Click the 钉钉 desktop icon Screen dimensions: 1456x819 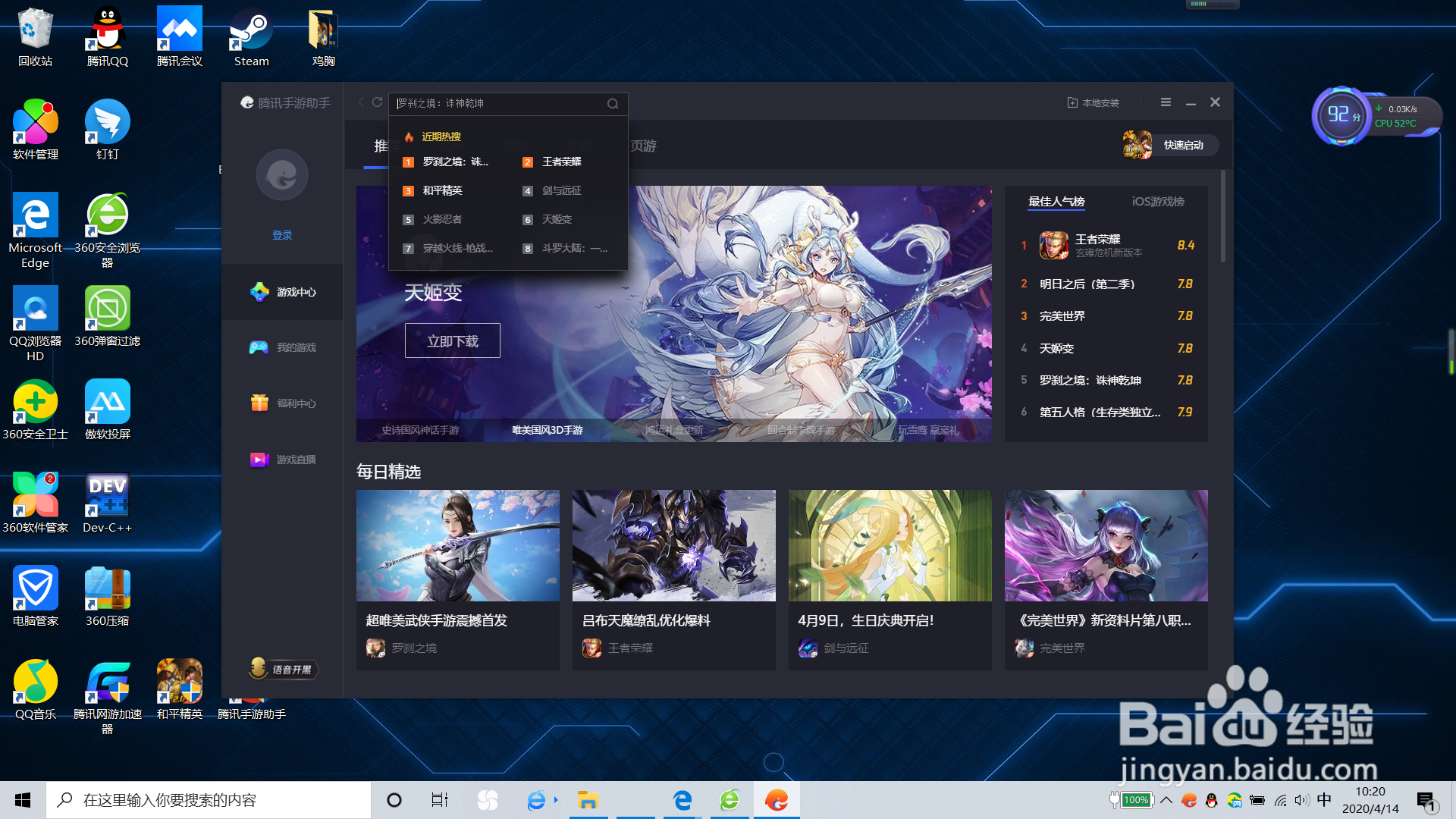pos(108,130)
